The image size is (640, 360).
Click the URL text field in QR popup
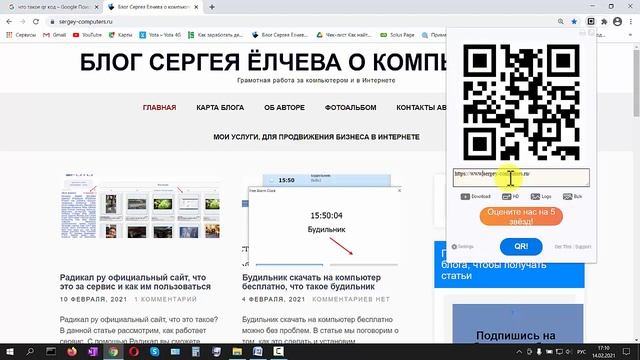tap(521, 178)
